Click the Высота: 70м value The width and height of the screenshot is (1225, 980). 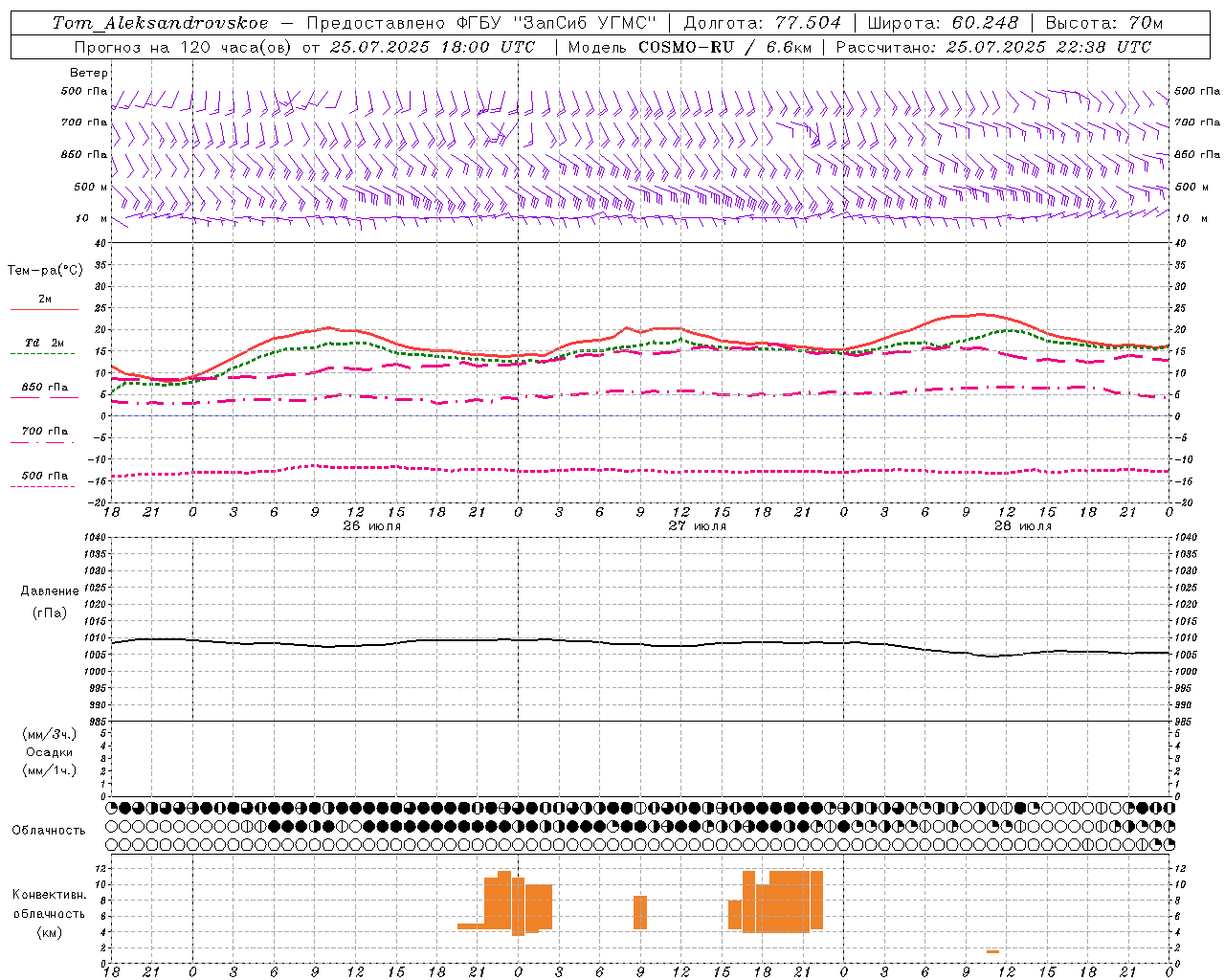tap(1104, 23)
